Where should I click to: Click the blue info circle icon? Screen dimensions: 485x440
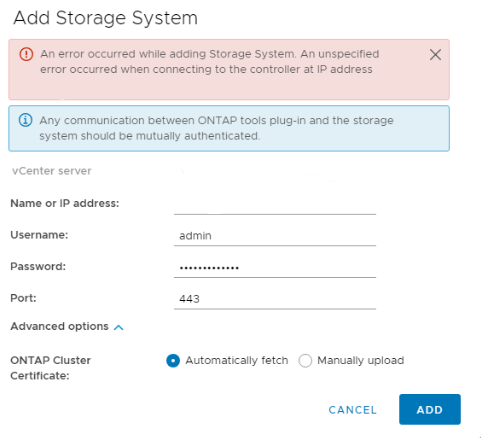click(x=26, y=120)
